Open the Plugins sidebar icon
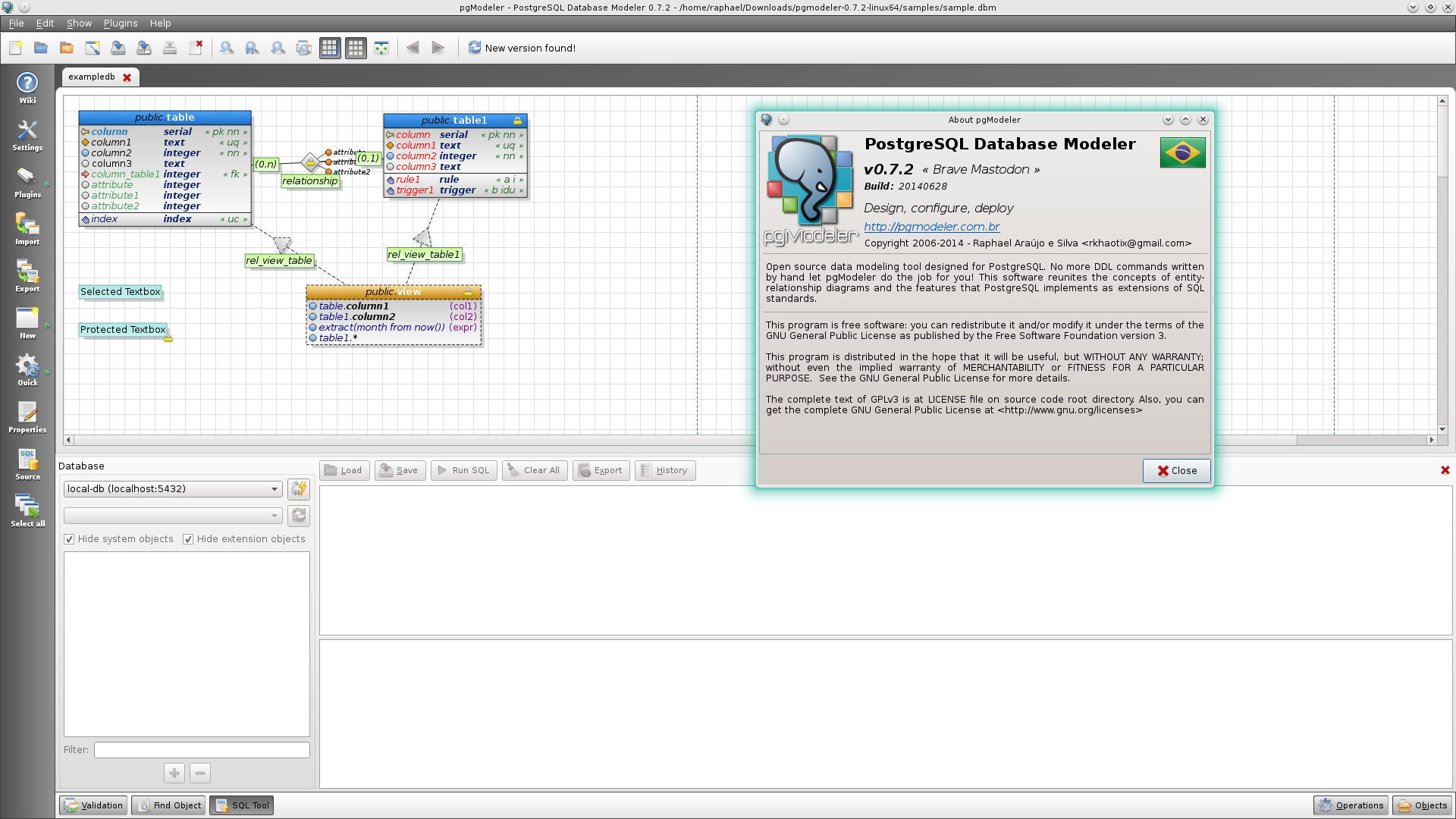The height and width of the screenshot is (819, 1456). (x=27, y=182)
